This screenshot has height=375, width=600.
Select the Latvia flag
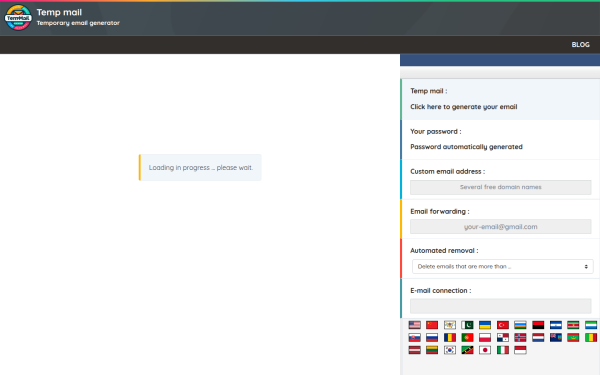(414, 350)
